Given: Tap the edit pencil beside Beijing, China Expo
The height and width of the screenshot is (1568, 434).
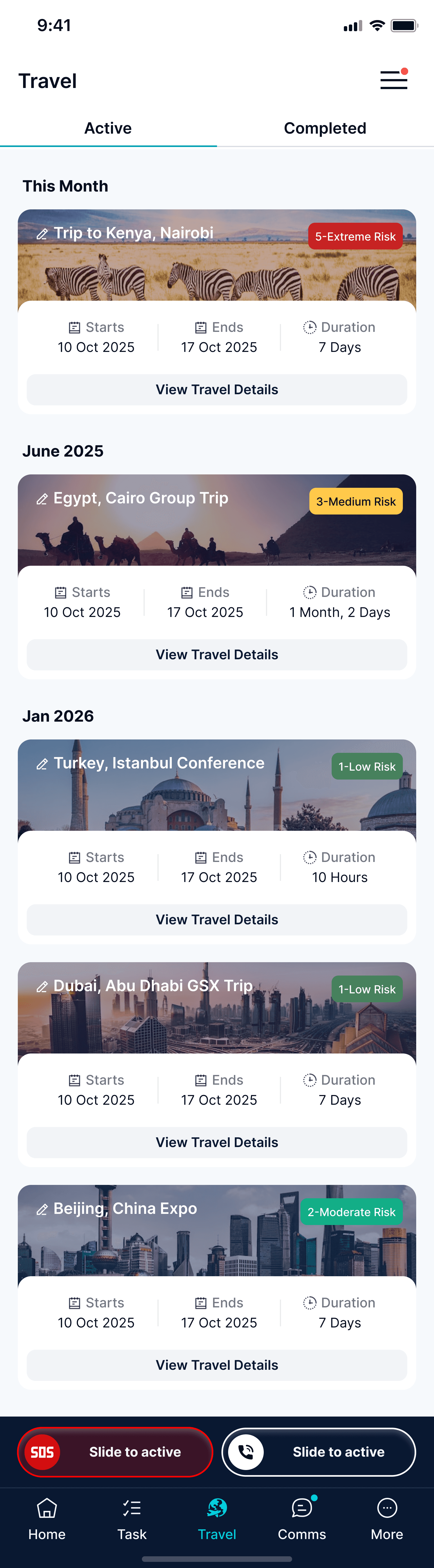Looking at the screenshot, I should pos(42,1209).
